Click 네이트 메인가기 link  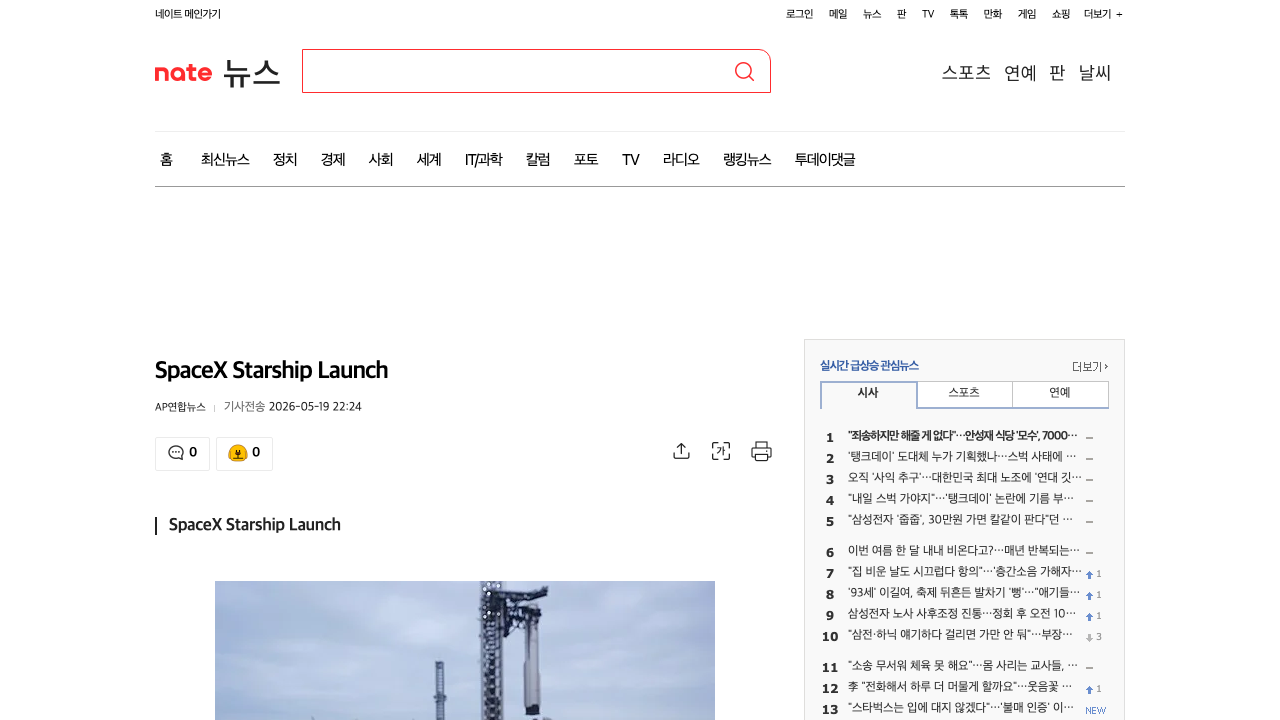[x=188, y=14]
